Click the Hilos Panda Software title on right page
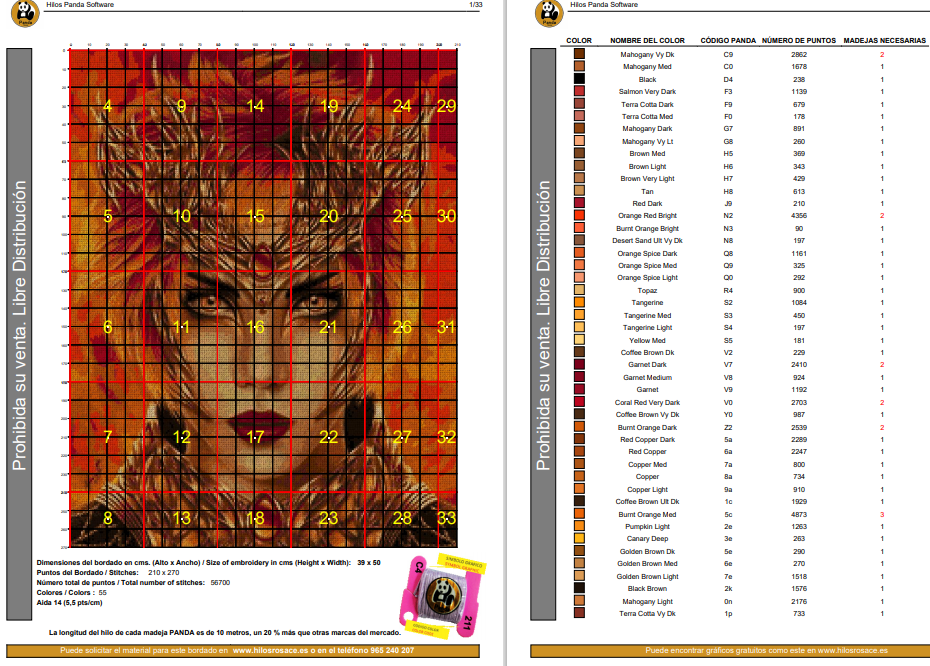This screenshot has width=930, height=666. (604, 4)
